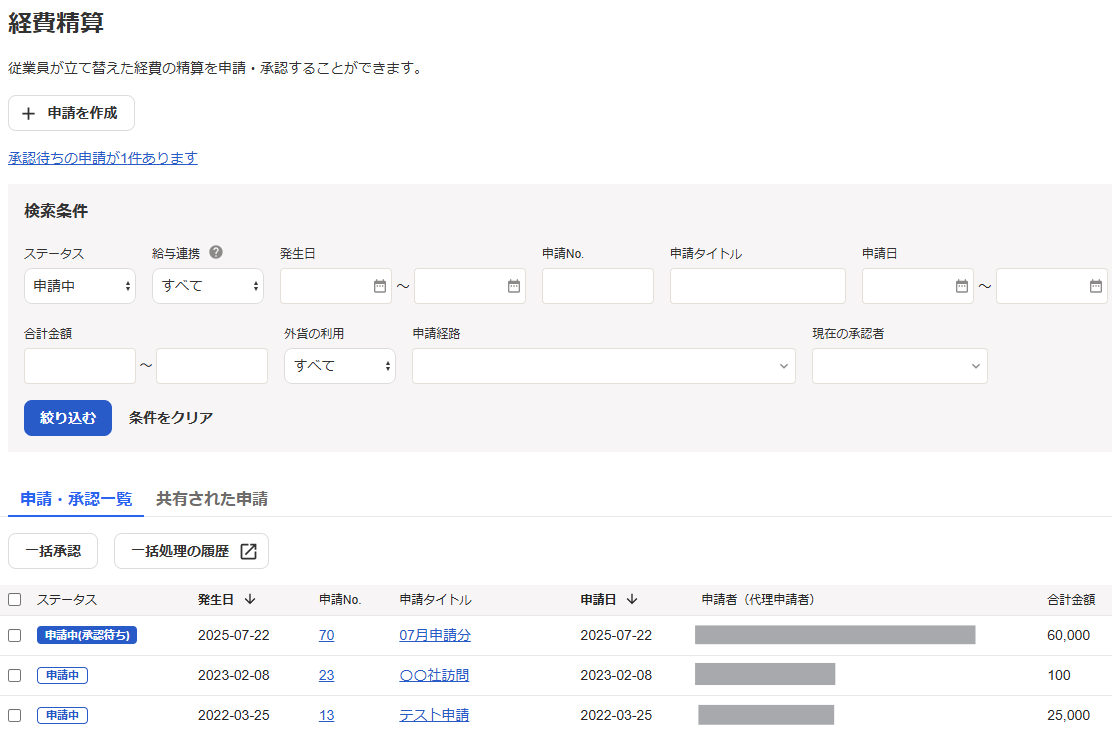The image size is (1112, 733).
Task: Open calendar picker for 発生日 end date
Action: click(x=514, y=286)
